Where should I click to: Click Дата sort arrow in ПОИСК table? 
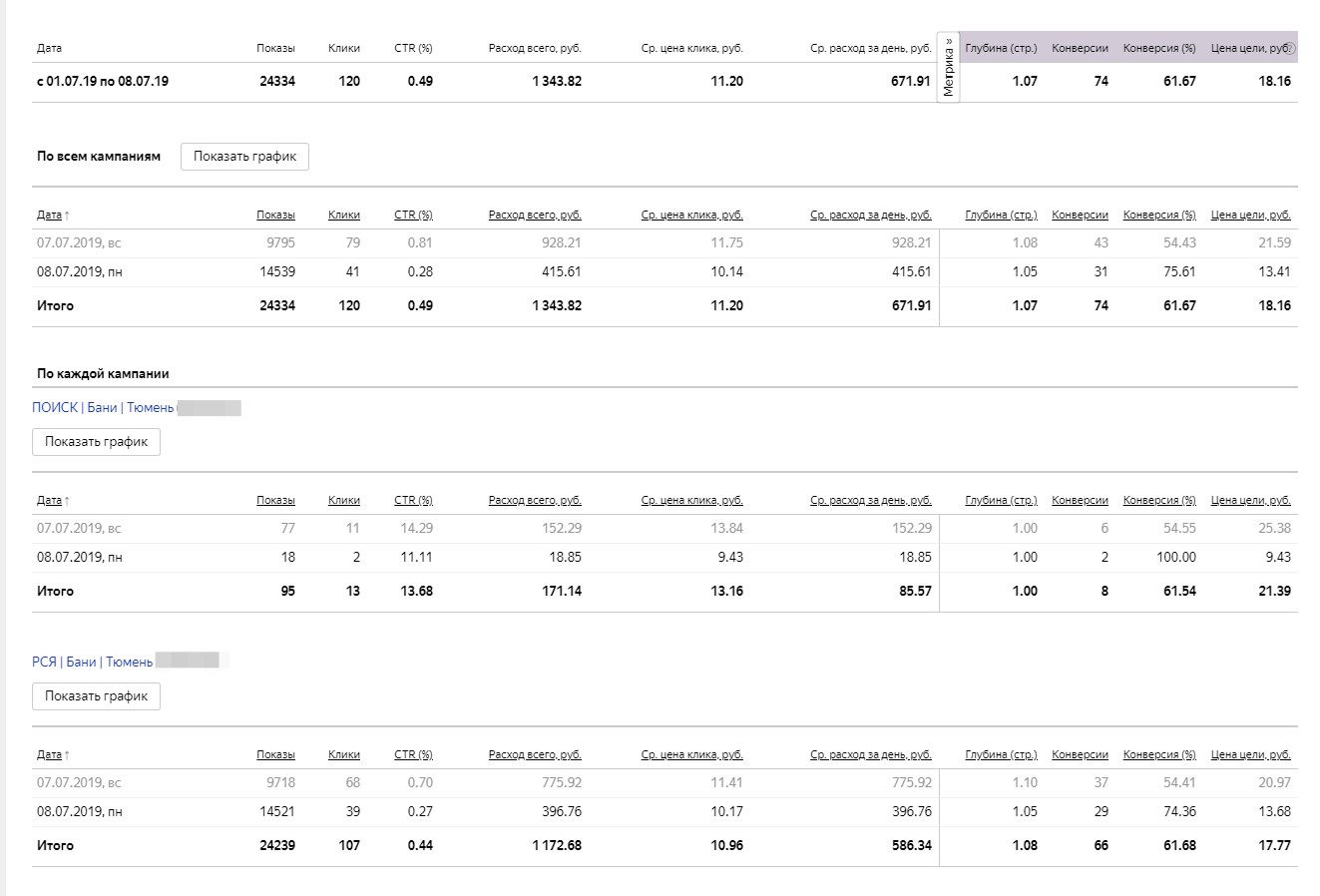(x=67, y=501)
